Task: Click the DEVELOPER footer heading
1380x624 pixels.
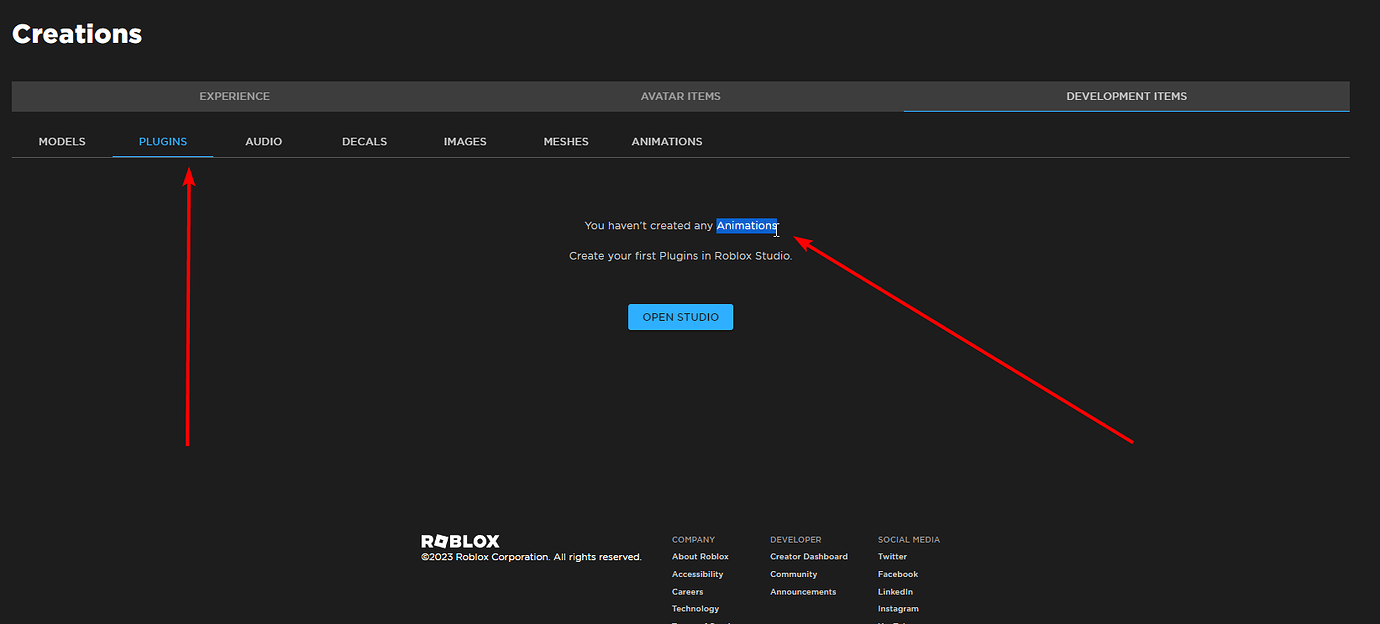Action: pyautogui.click(x=796, y=540)
